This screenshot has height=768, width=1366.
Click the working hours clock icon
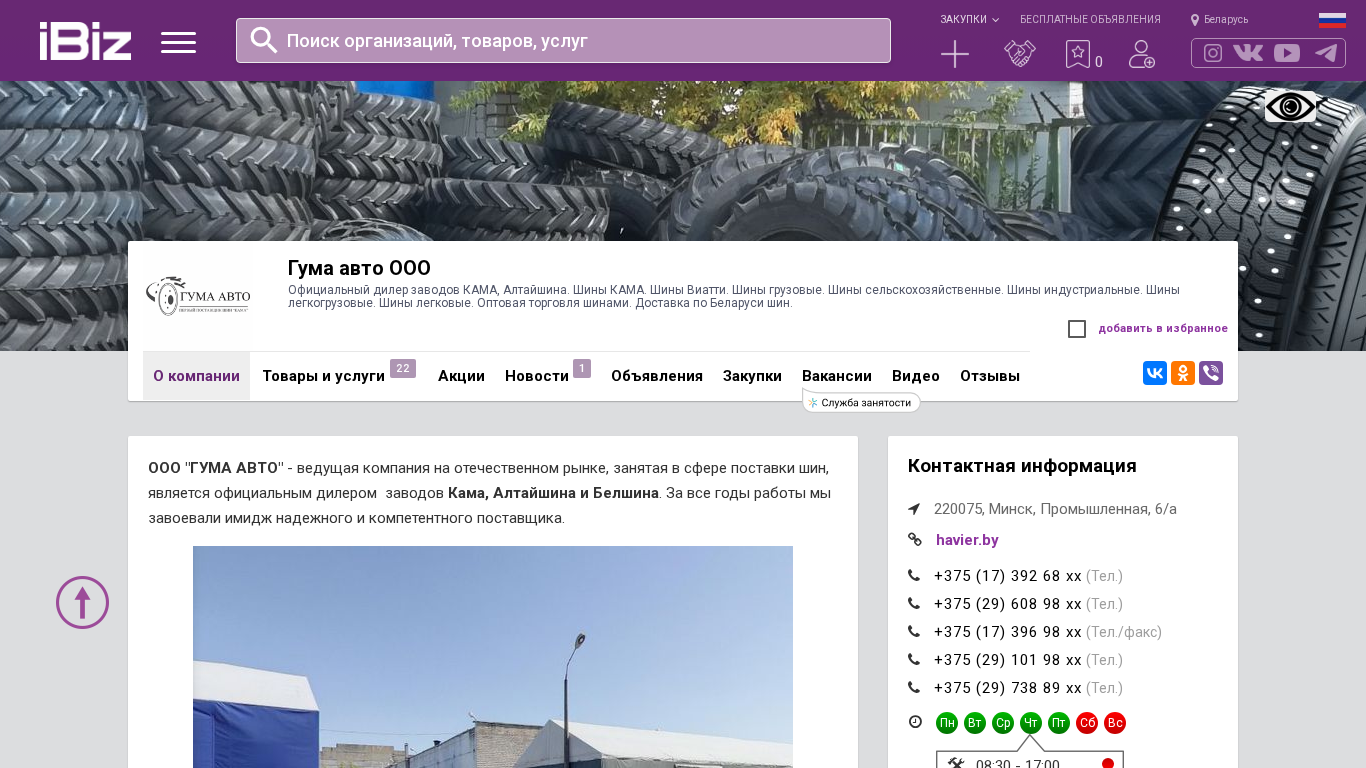pos(915,722)
